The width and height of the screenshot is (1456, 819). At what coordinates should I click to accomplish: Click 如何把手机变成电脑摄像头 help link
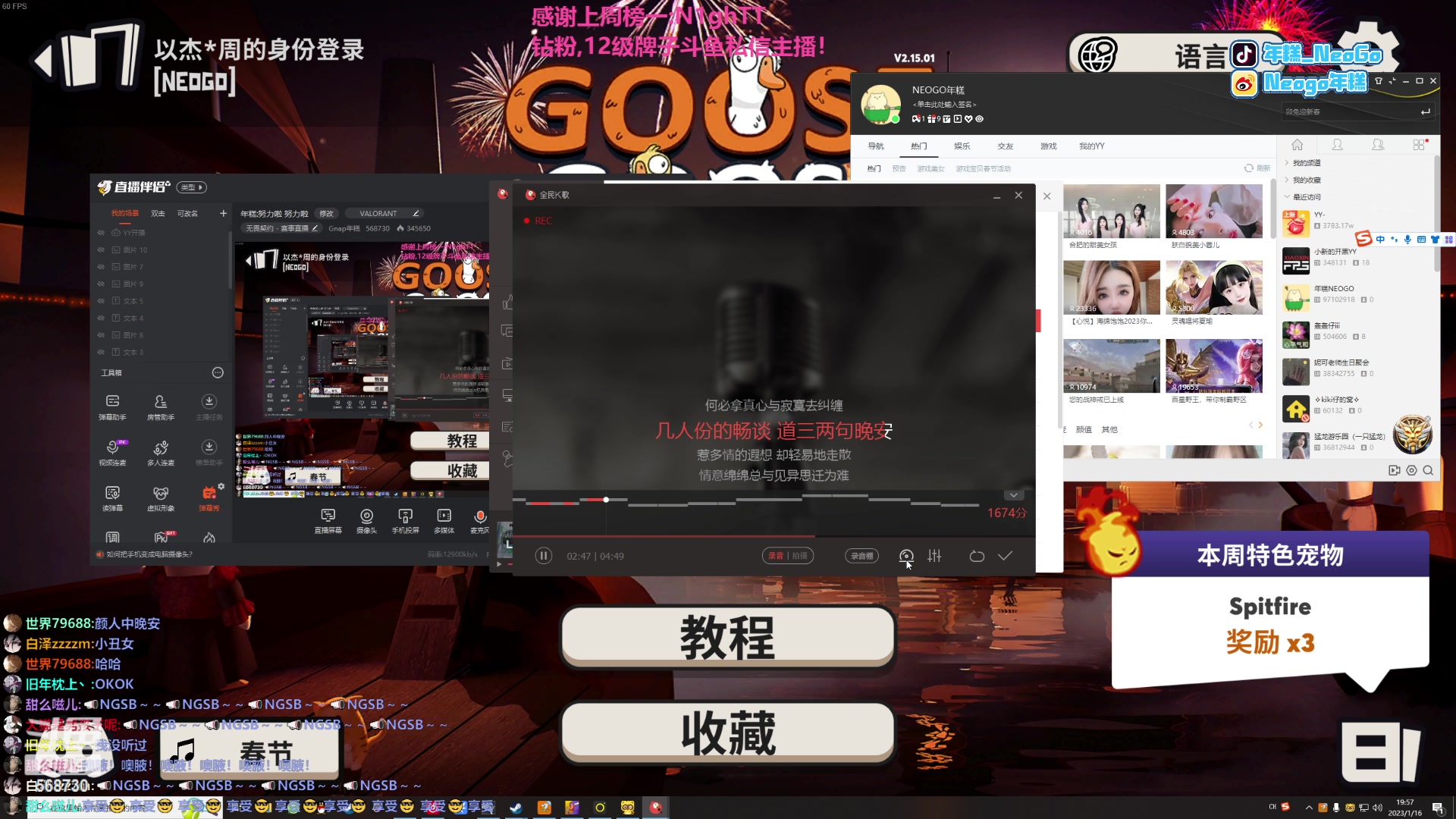point(149,554)
